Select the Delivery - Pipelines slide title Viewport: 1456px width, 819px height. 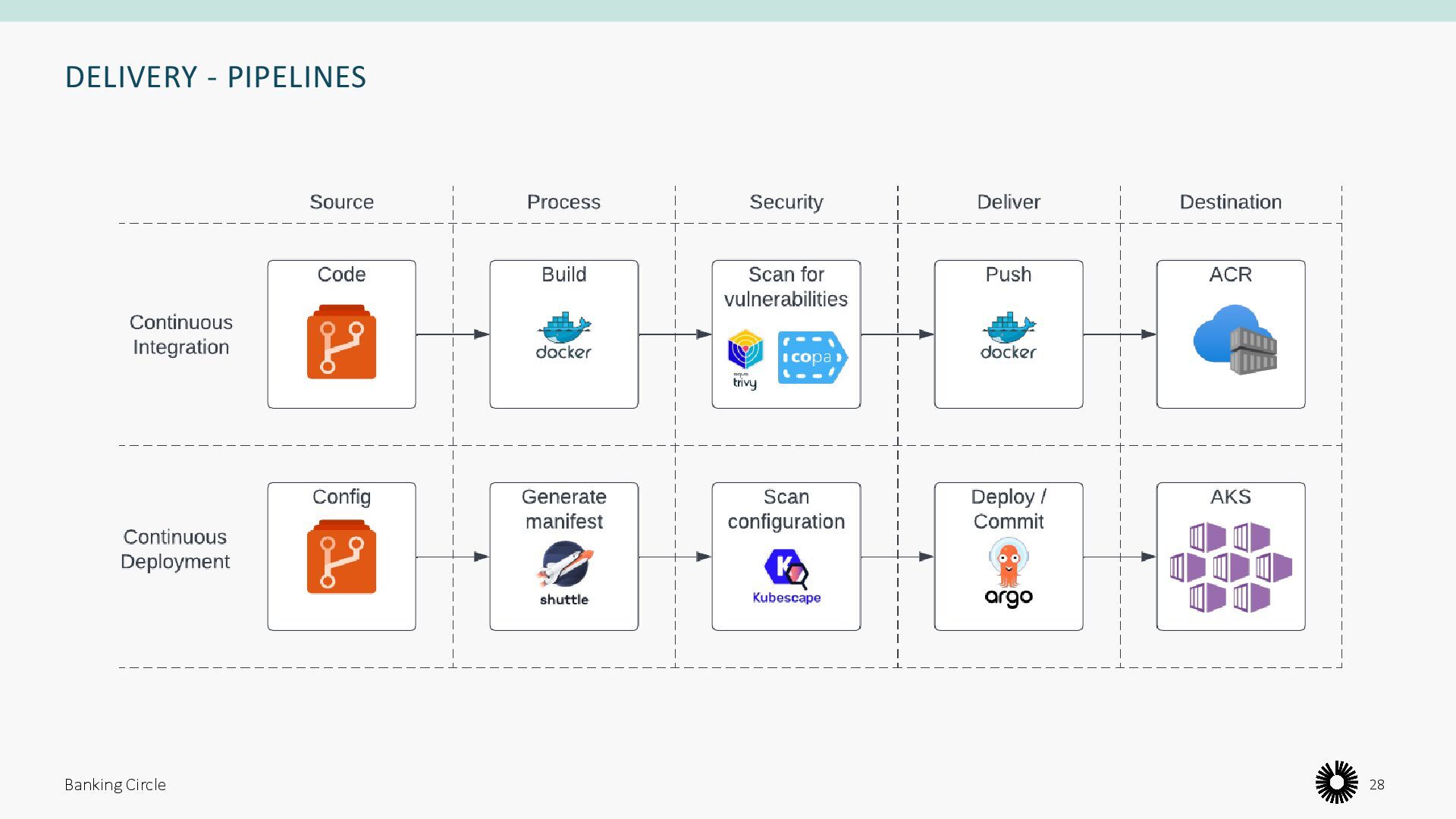tap(215, 77)
